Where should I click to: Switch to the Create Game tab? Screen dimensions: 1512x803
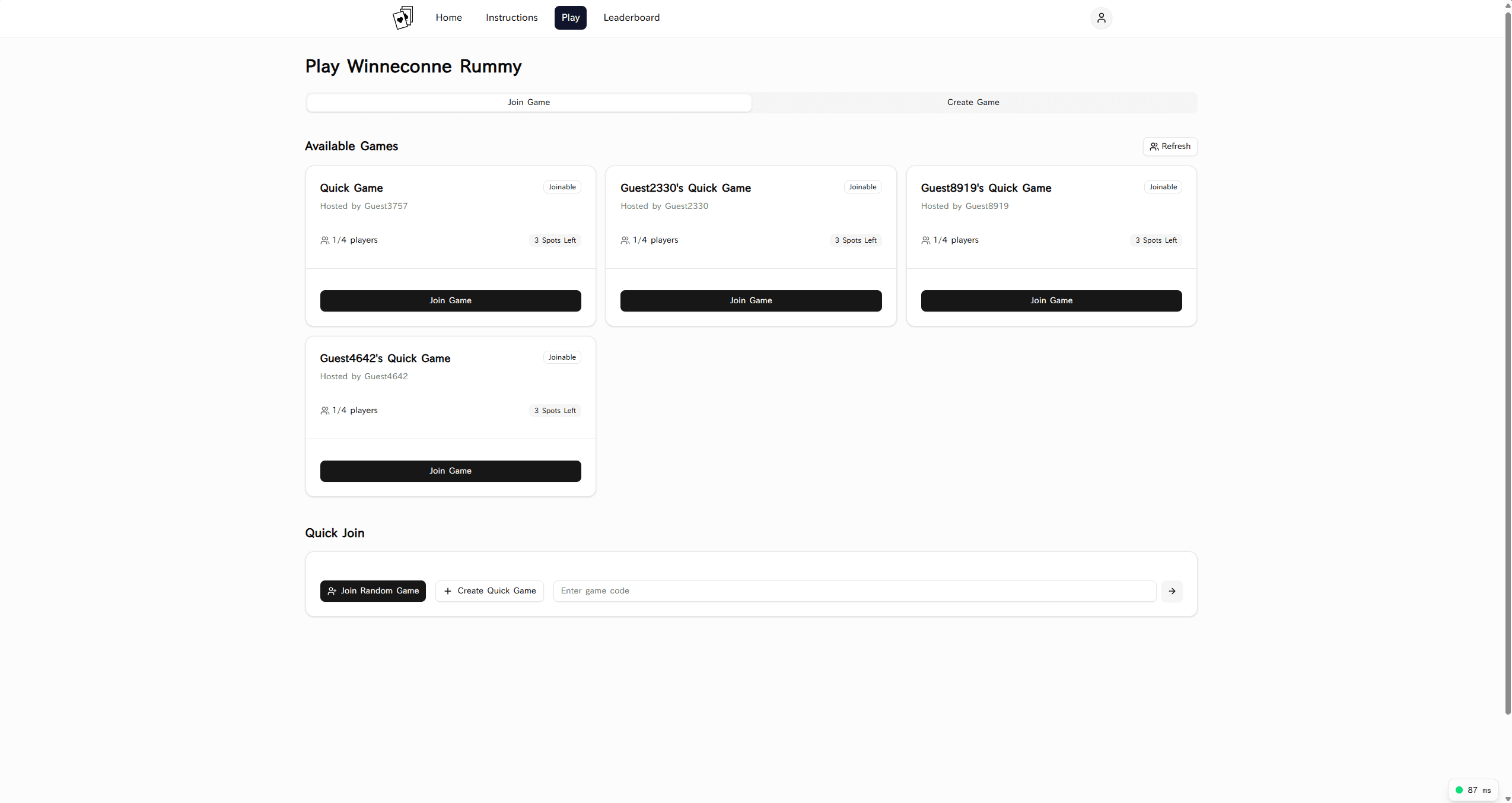tap(973, 102)
